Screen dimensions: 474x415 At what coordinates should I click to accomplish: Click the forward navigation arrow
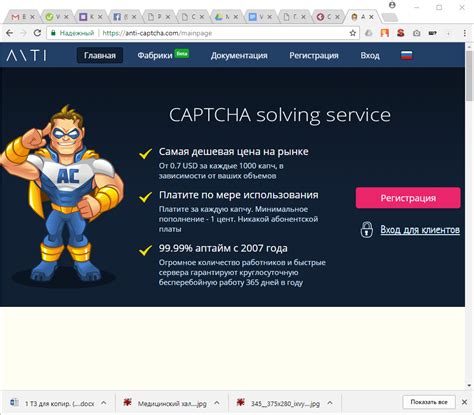23,33
